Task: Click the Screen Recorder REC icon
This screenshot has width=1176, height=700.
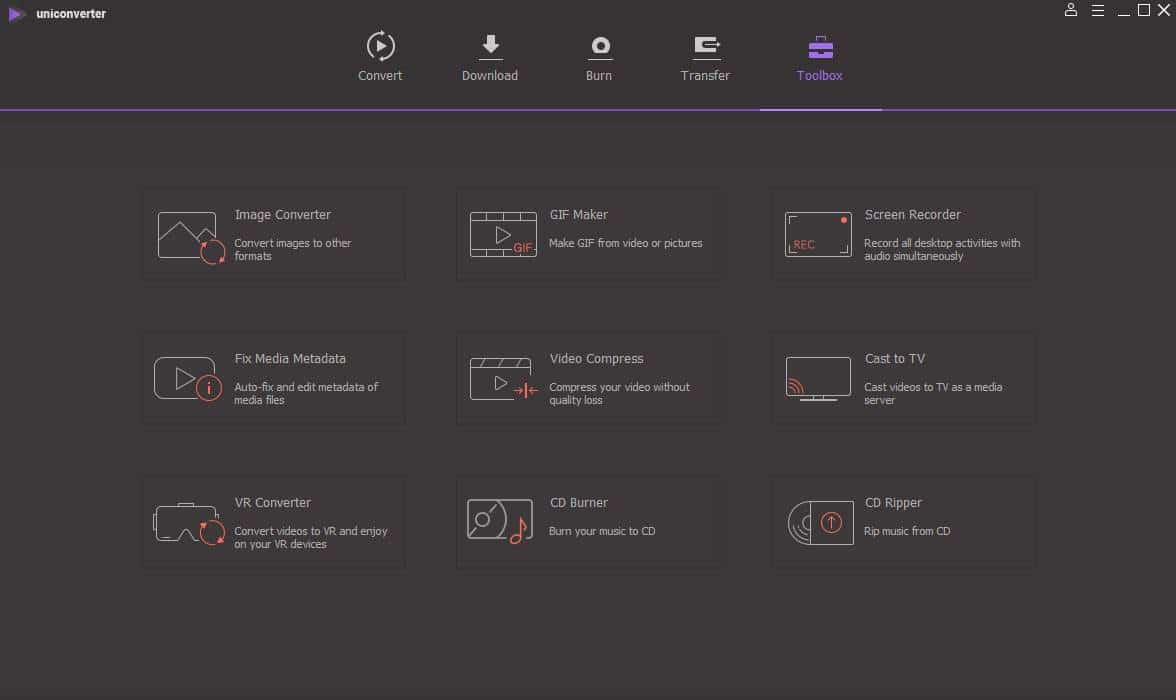Action: (x=818, y=235)
